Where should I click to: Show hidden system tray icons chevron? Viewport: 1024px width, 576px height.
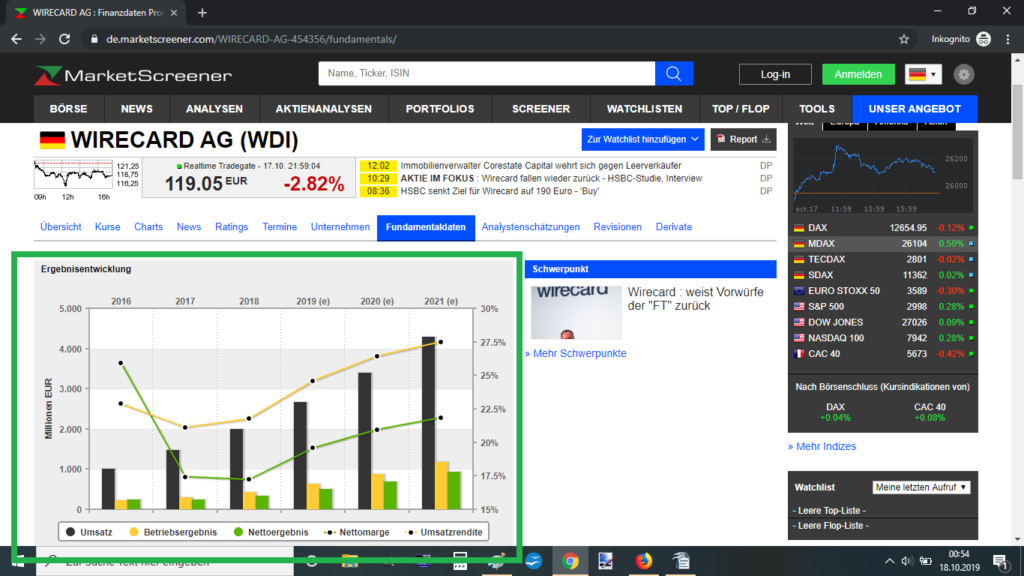click(889, 561)
